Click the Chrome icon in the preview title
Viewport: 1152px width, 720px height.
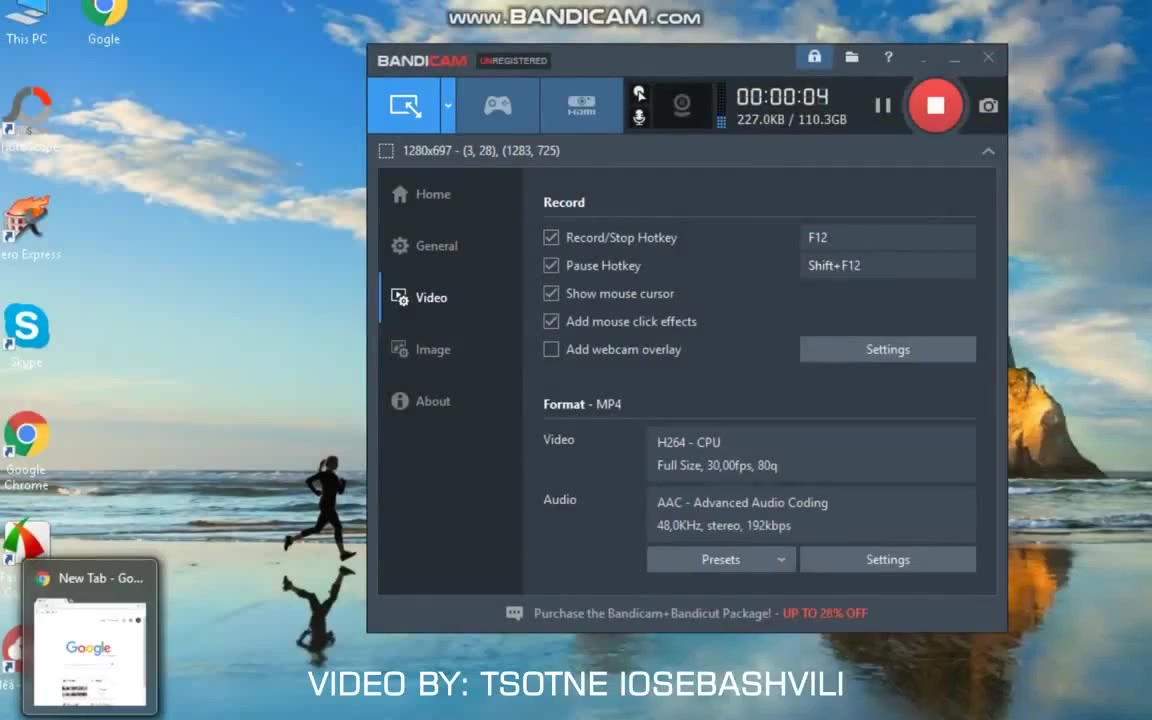43,578
